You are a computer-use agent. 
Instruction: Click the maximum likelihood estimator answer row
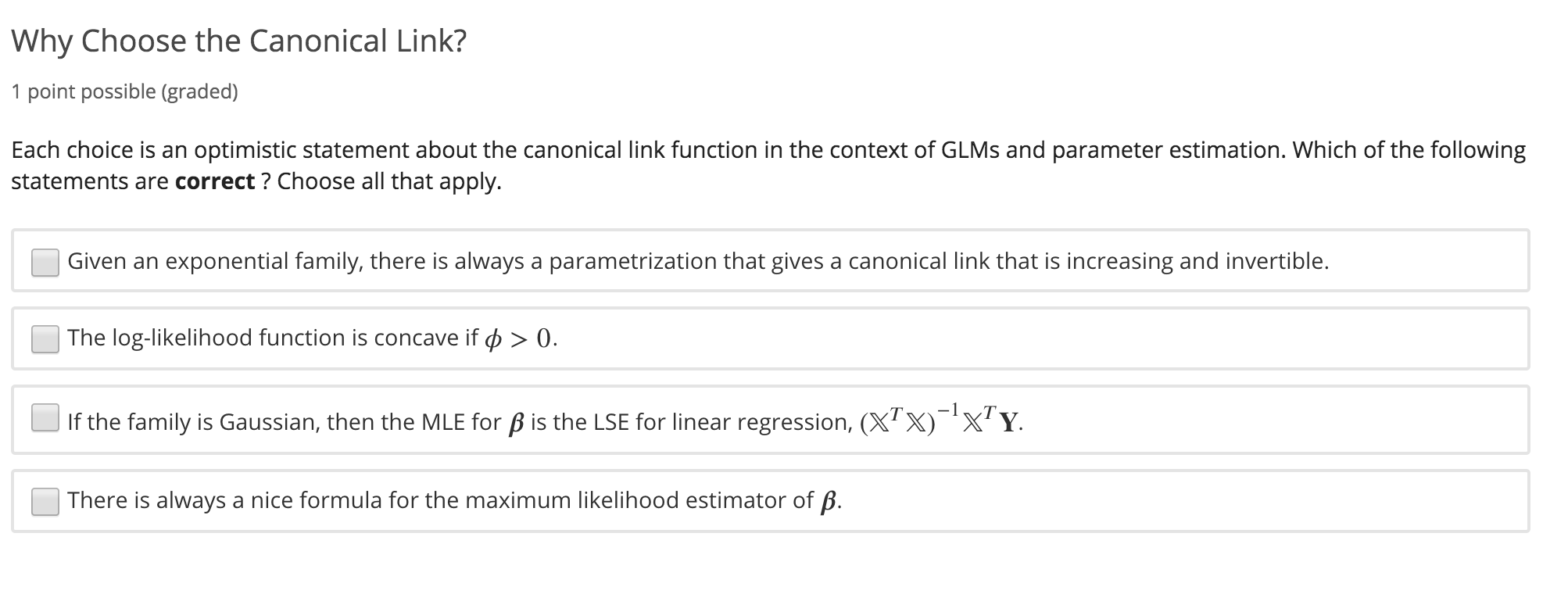click(453, 499)
